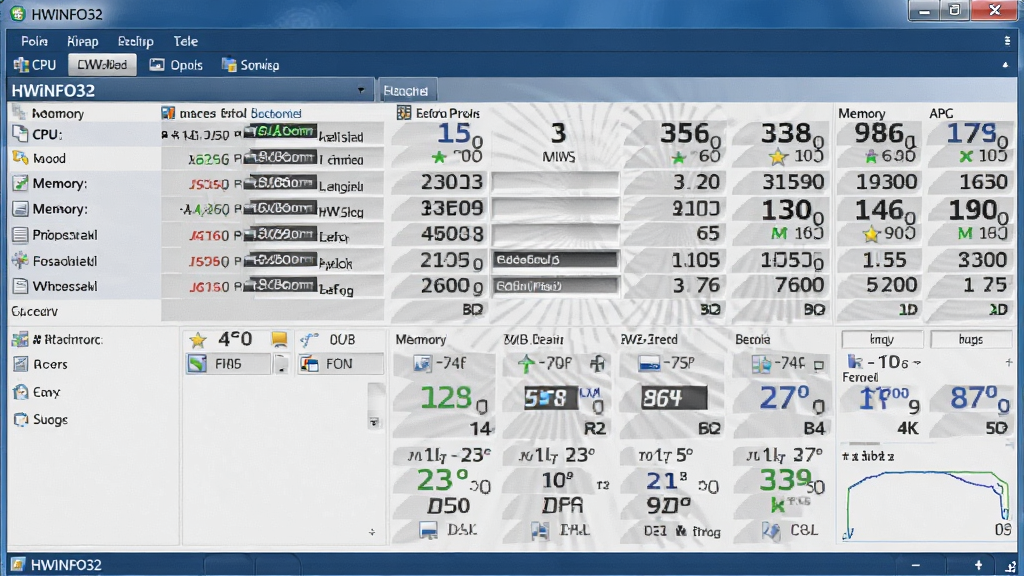Select the CPU: row in the sidebar
This screenshot has height=576, width=1024.
click(85, 134)
